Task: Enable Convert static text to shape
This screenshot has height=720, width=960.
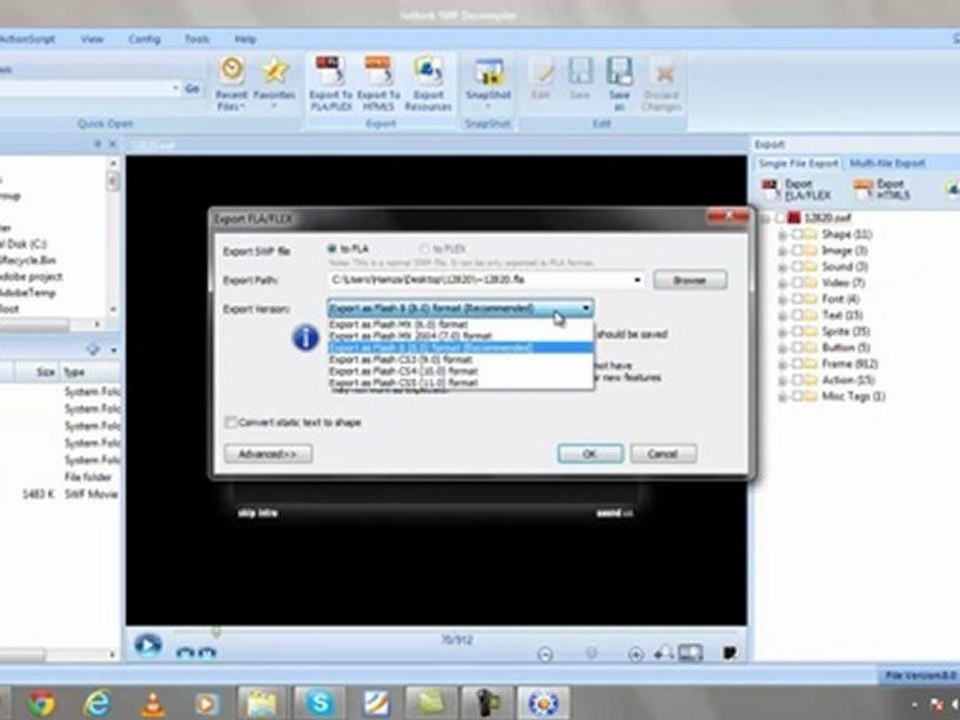Action: coord(231,422)
